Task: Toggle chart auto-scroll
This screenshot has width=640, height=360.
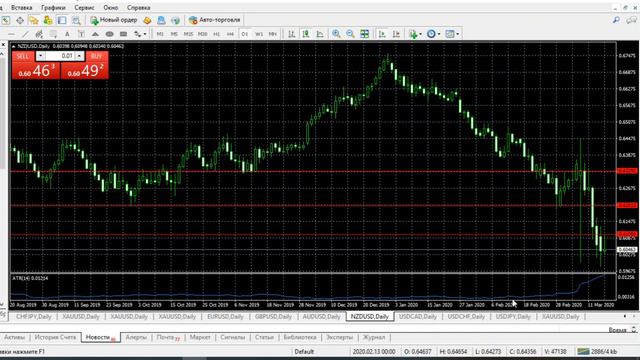Action: click(382, 34)
